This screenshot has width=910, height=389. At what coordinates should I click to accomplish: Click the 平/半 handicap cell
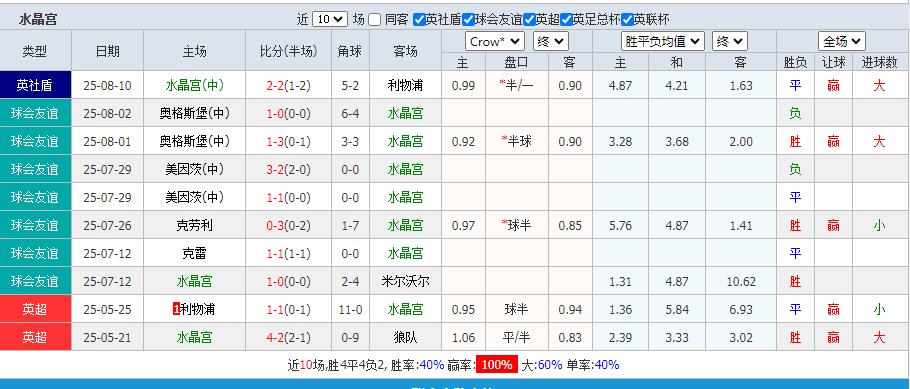pyautogui.click(x=517, y=337)
